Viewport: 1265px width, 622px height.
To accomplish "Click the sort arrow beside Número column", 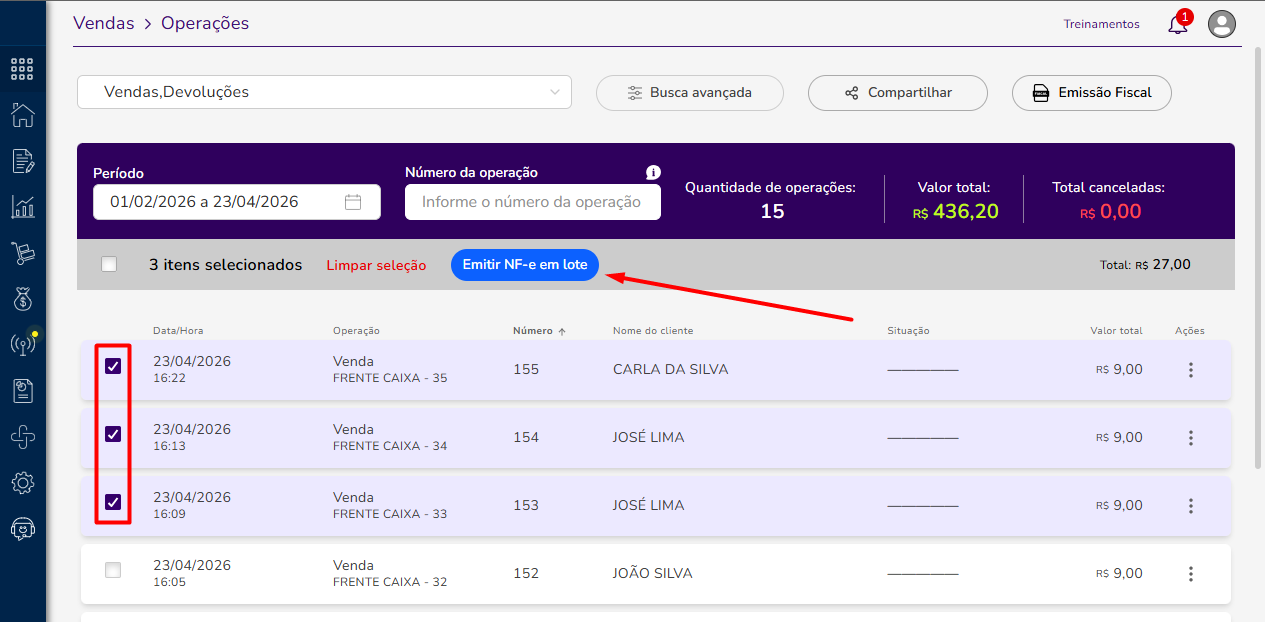I will (562, 331).
